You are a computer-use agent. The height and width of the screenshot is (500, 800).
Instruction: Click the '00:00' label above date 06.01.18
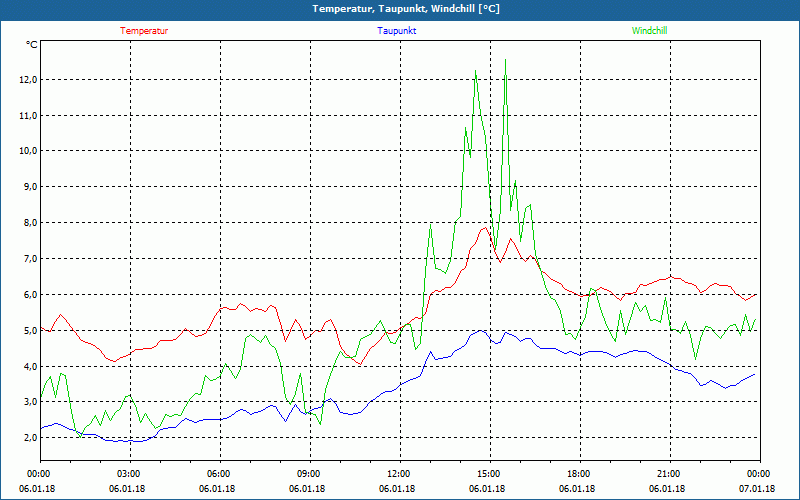point(40,474)
